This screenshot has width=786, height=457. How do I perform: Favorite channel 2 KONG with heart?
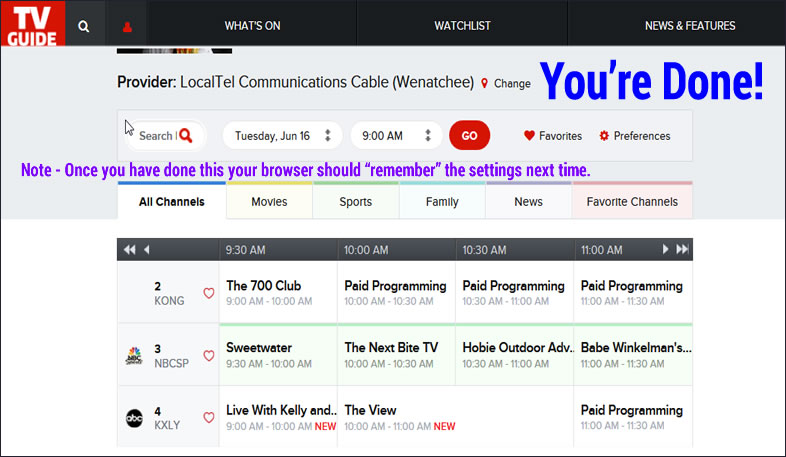(x=209, y=293)
